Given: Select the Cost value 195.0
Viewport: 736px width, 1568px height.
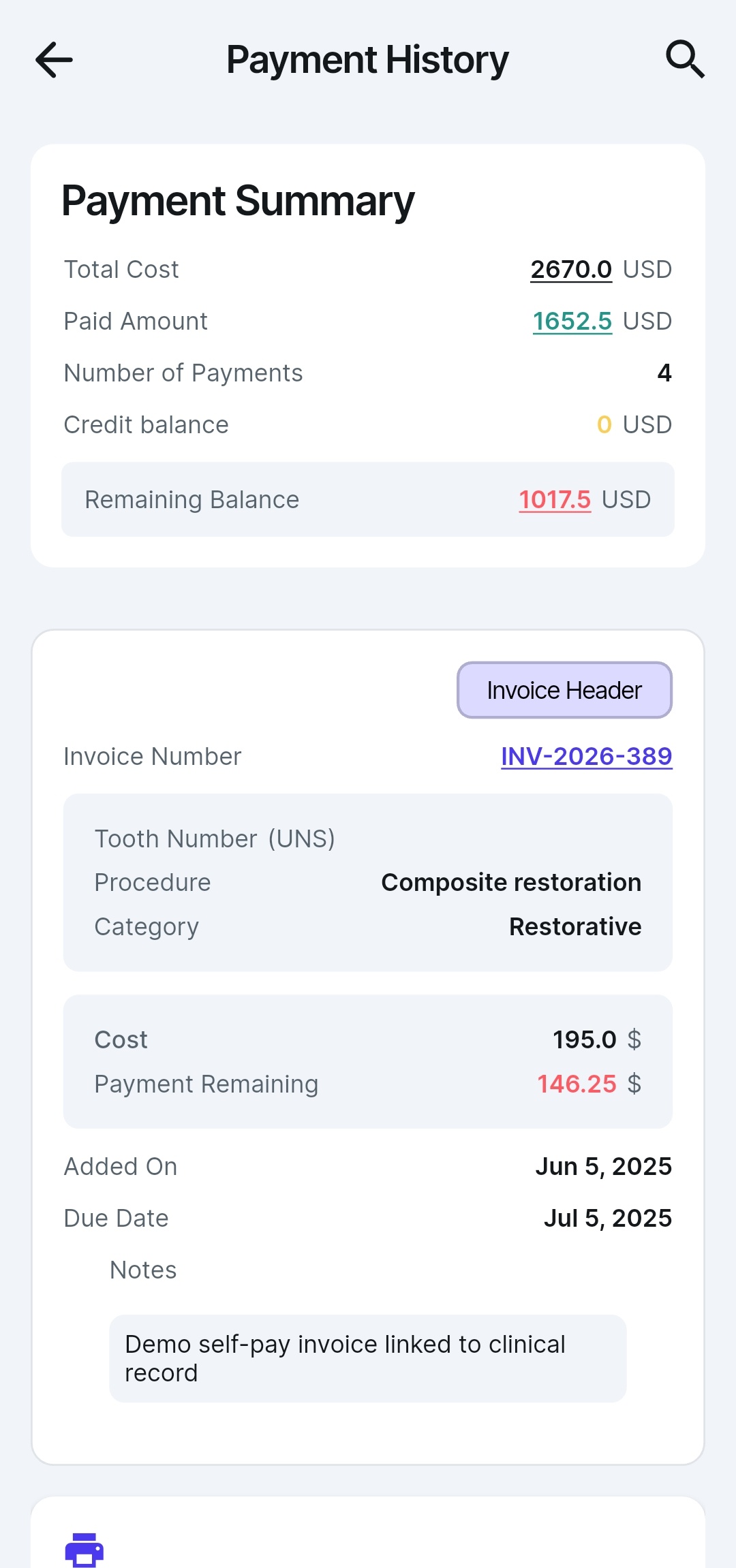Looking at the screenshot, I should 584,1040.
